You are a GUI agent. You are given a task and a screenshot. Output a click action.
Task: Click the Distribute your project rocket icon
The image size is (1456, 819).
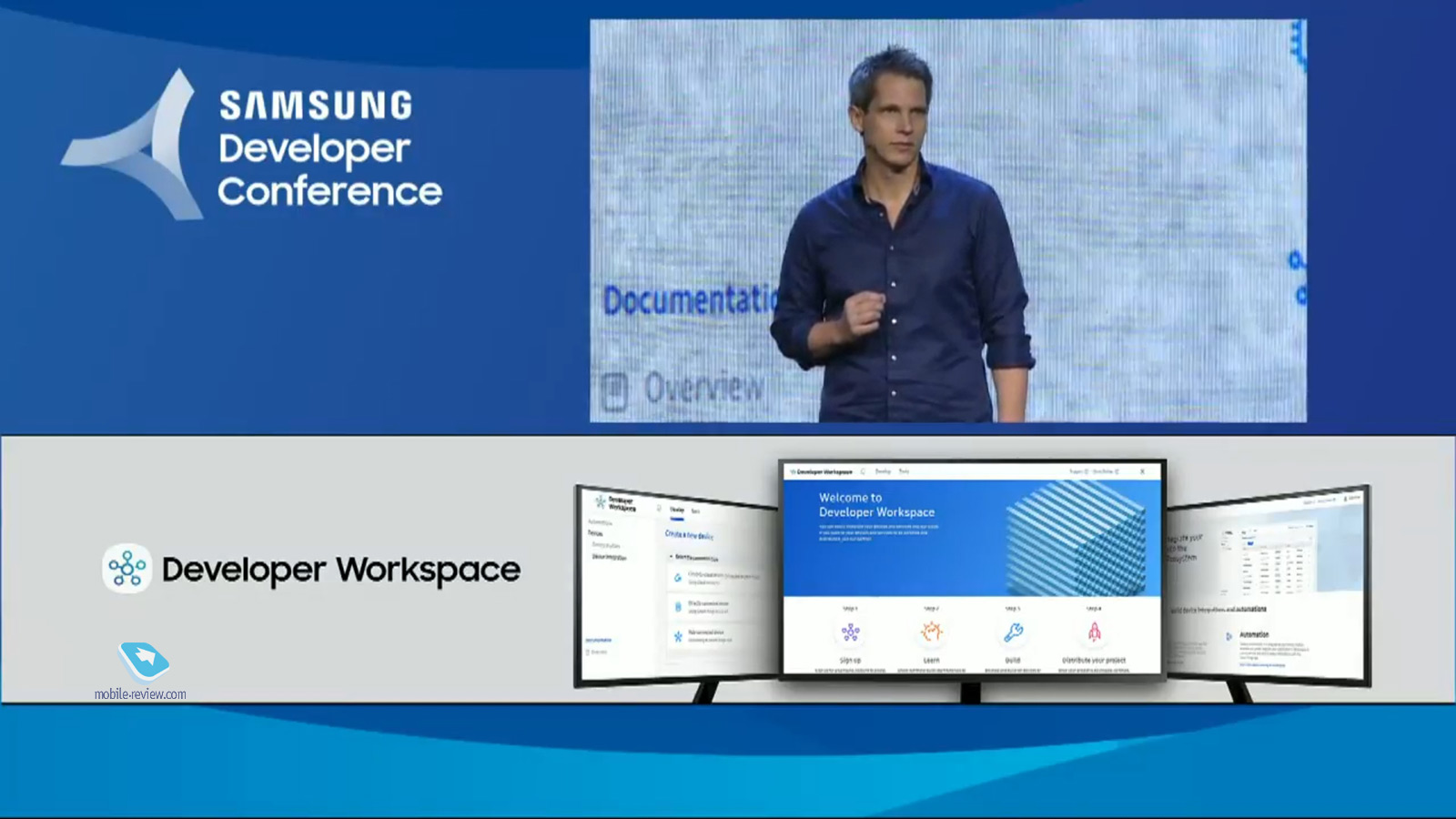point(1094,632)
